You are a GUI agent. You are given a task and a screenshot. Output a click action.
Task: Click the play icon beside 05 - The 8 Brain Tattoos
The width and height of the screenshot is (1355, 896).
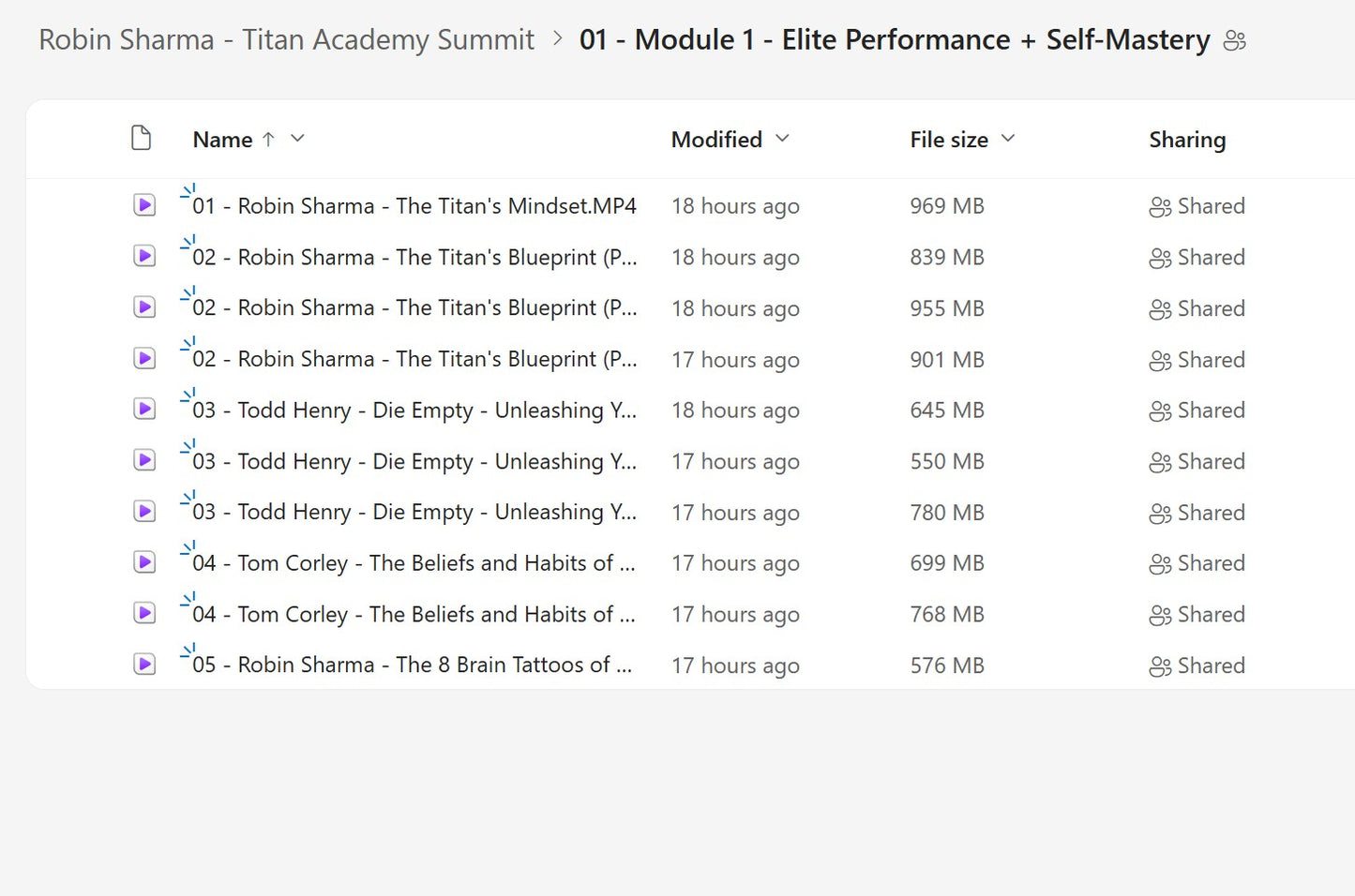point(143,665)
